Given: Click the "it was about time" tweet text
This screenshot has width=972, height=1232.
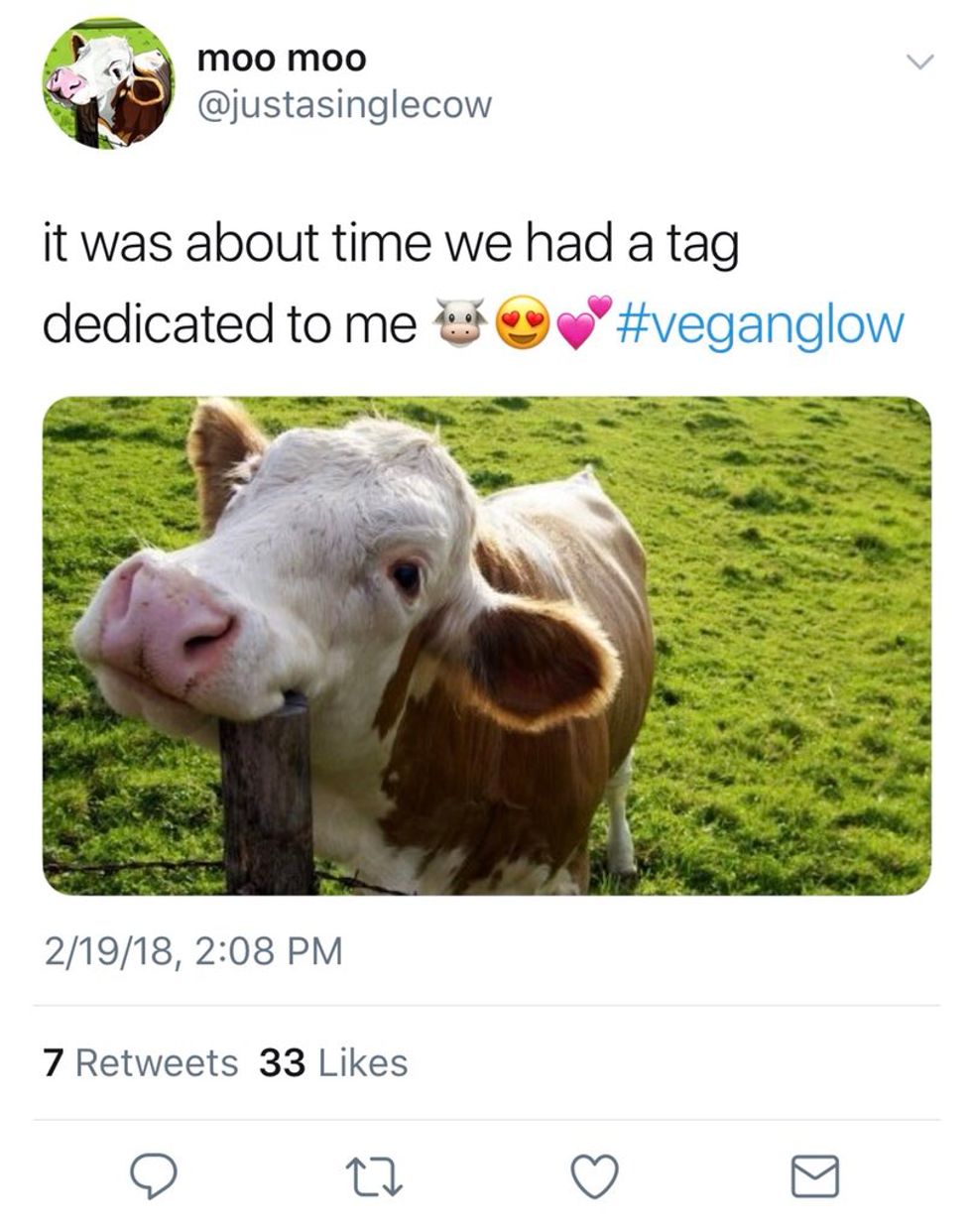Looking at the screenshot, I should 390,244.
